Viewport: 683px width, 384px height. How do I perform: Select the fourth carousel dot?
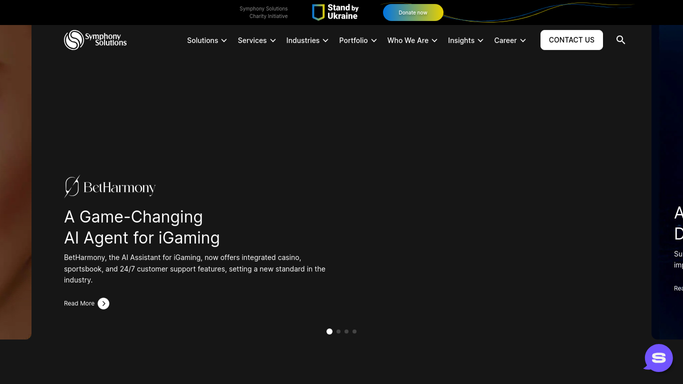(x=355, y=331)
